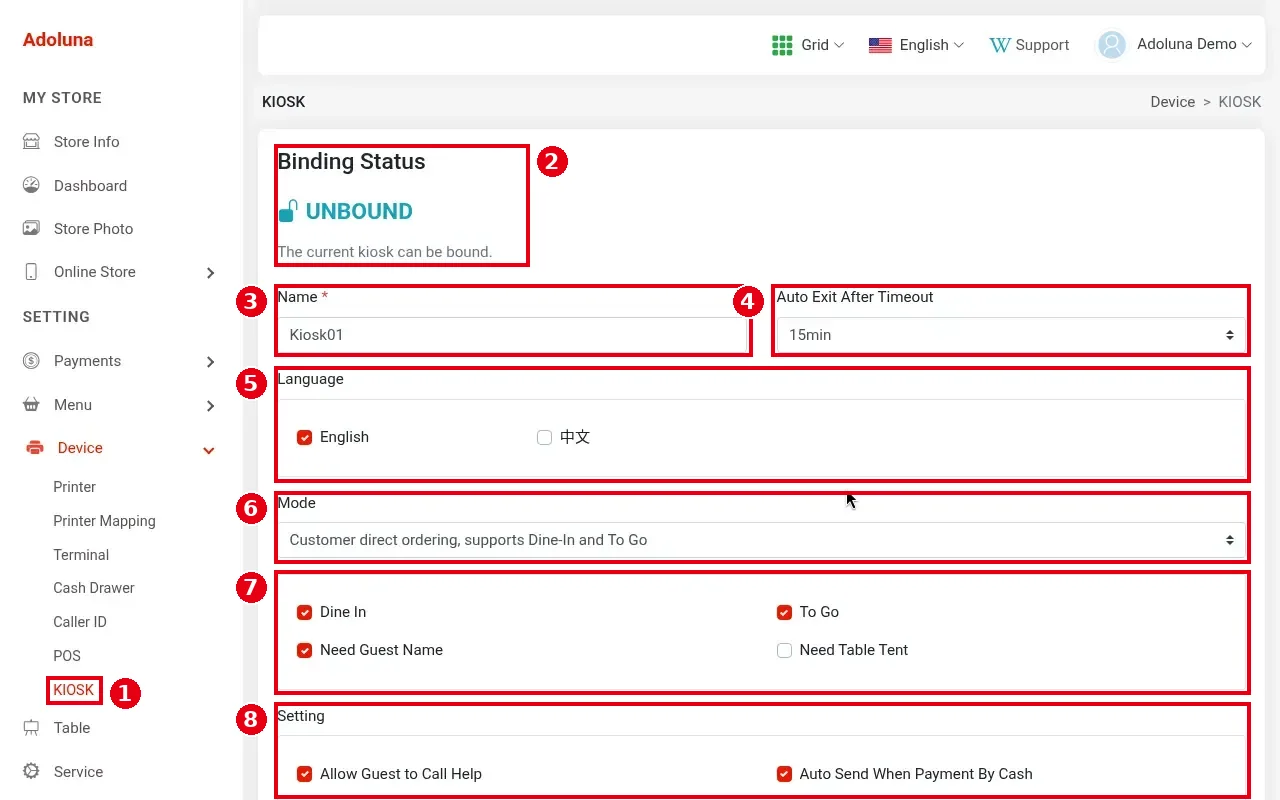Uncheck the English language checkbox

(x=305, y=438)
